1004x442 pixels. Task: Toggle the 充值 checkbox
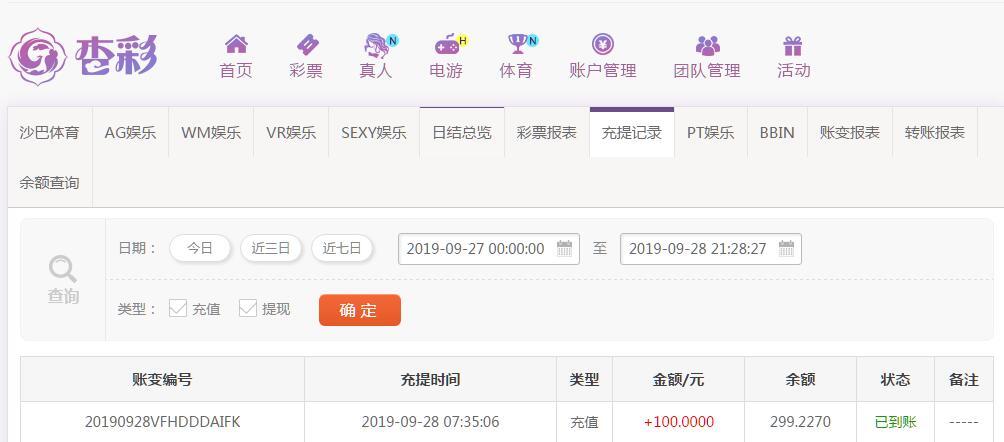(x=177, y=308)
